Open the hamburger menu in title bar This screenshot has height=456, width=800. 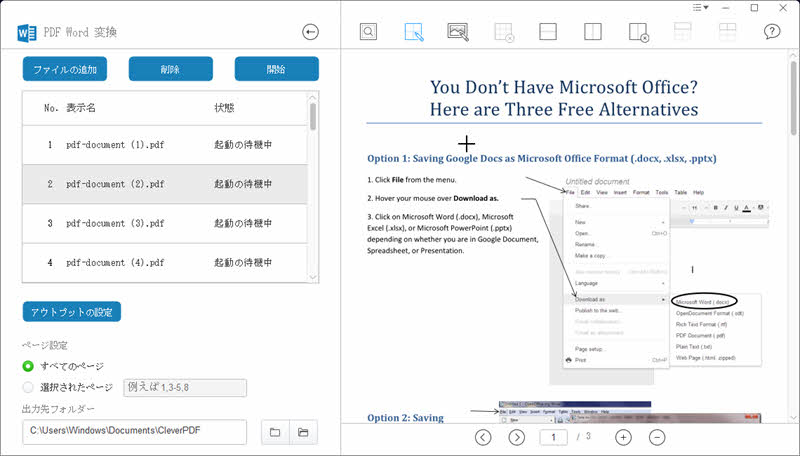coord(701,7)
